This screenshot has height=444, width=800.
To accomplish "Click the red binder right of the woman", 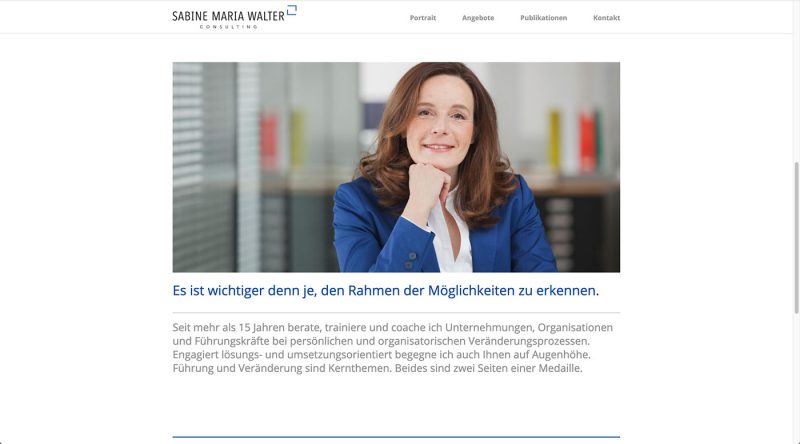I will pos(587,141).
